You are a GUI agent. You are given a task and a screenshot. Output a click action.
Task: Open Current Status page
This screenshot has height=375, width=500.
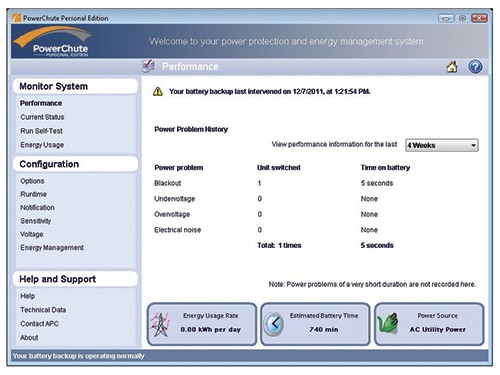(x=42, y=117)
